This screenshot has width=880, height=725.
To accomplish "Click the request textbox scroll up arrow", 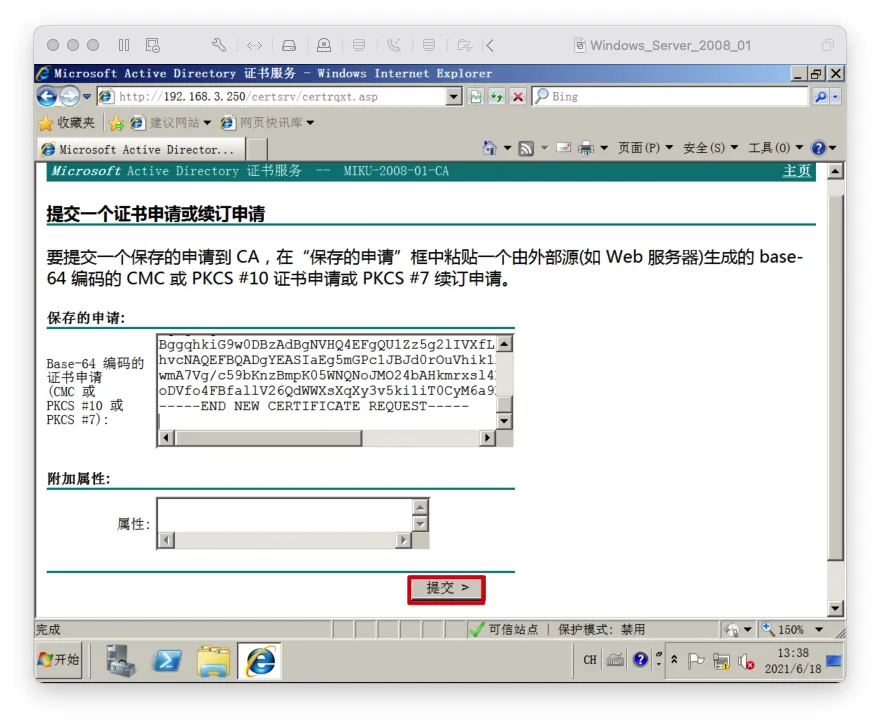I will coord(505,343).
